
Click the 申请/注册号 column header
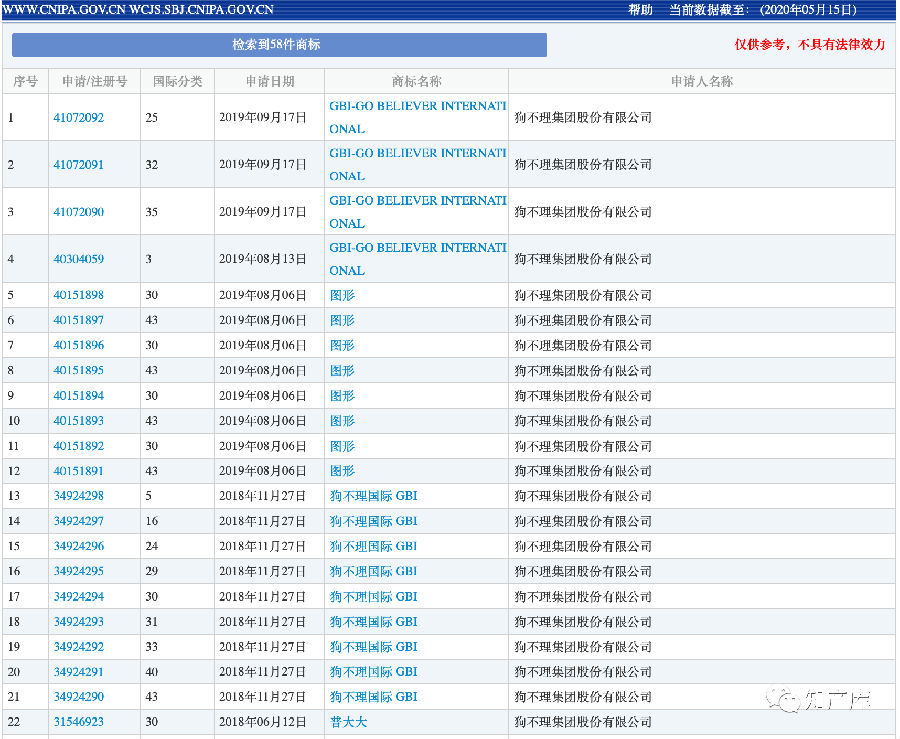pos(94,82)
